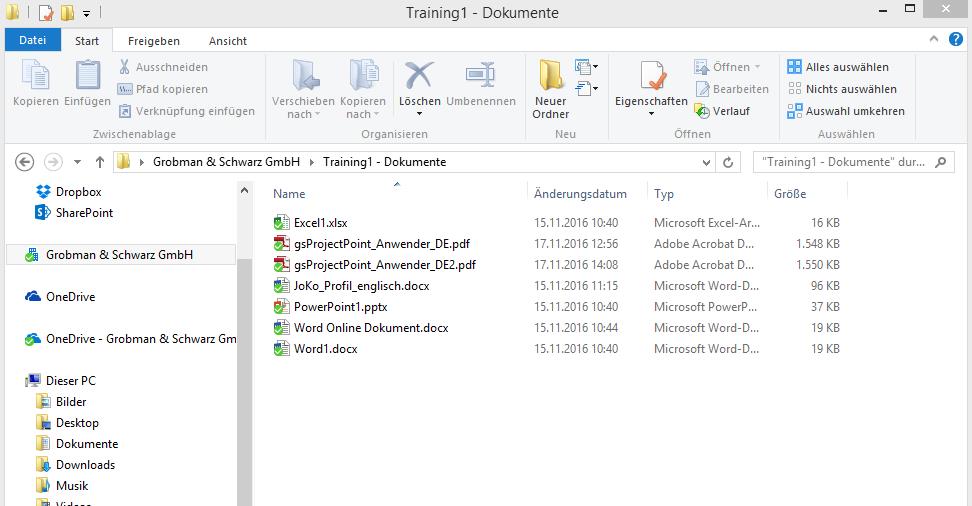Switch to the Start tab
Image resolution: width=972 pixels, height=506 pixels.
[x=87, y=41]
